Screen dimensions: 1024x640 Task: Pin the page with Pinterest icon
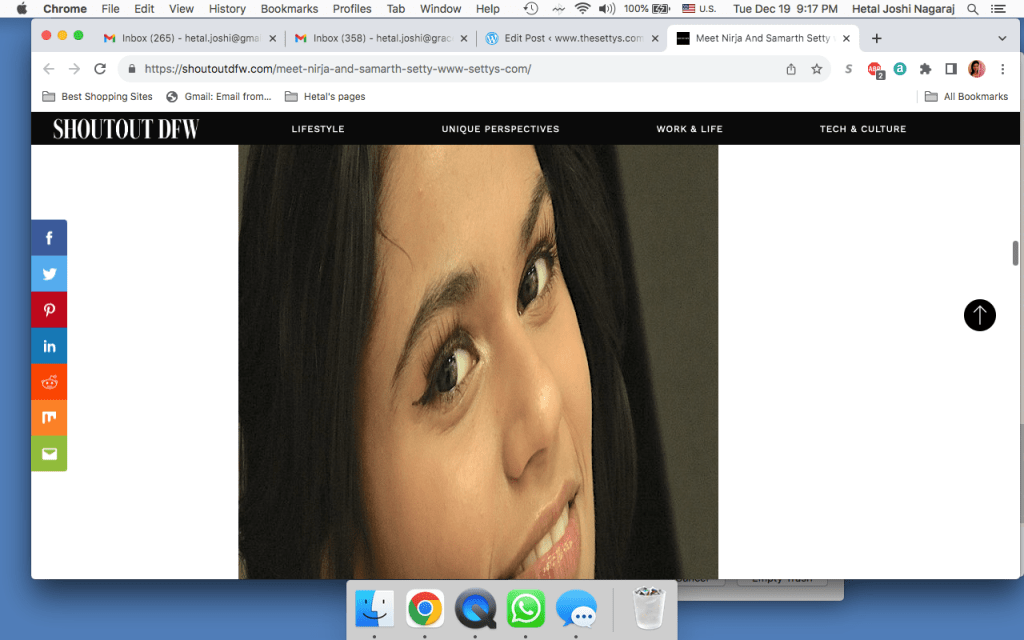pyautogui.click(x=49, y=310)
